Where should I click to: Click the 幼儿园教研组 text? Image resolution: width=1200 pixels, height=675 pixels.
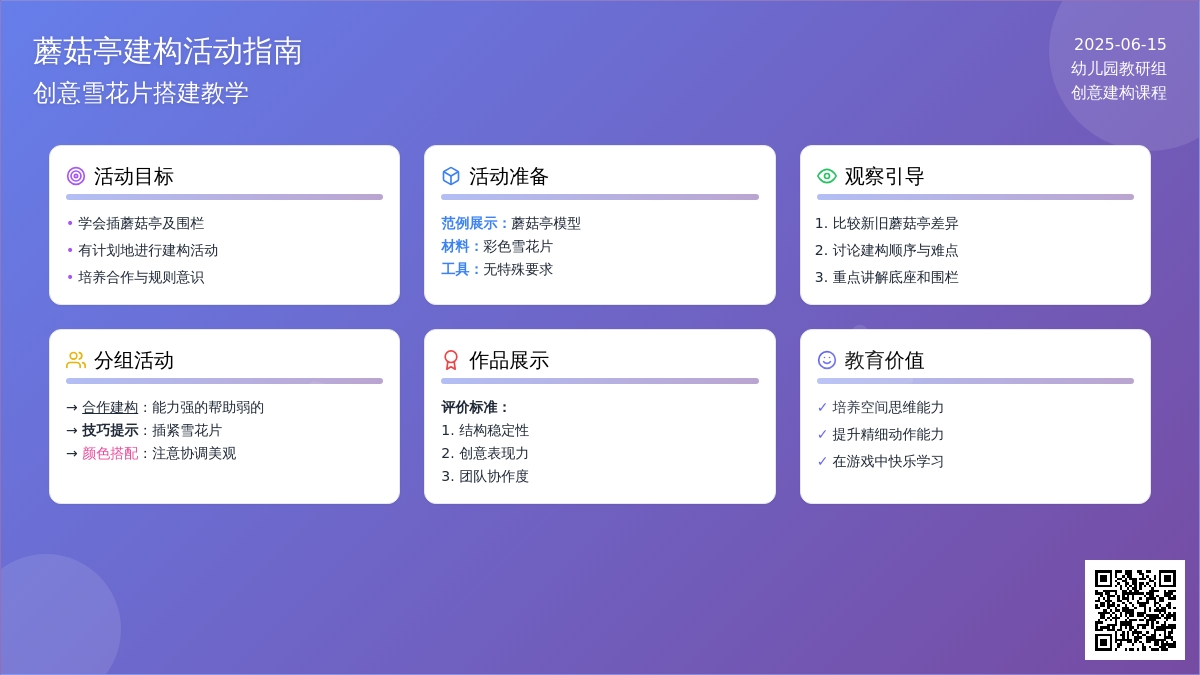click(x=1119, y=68)
